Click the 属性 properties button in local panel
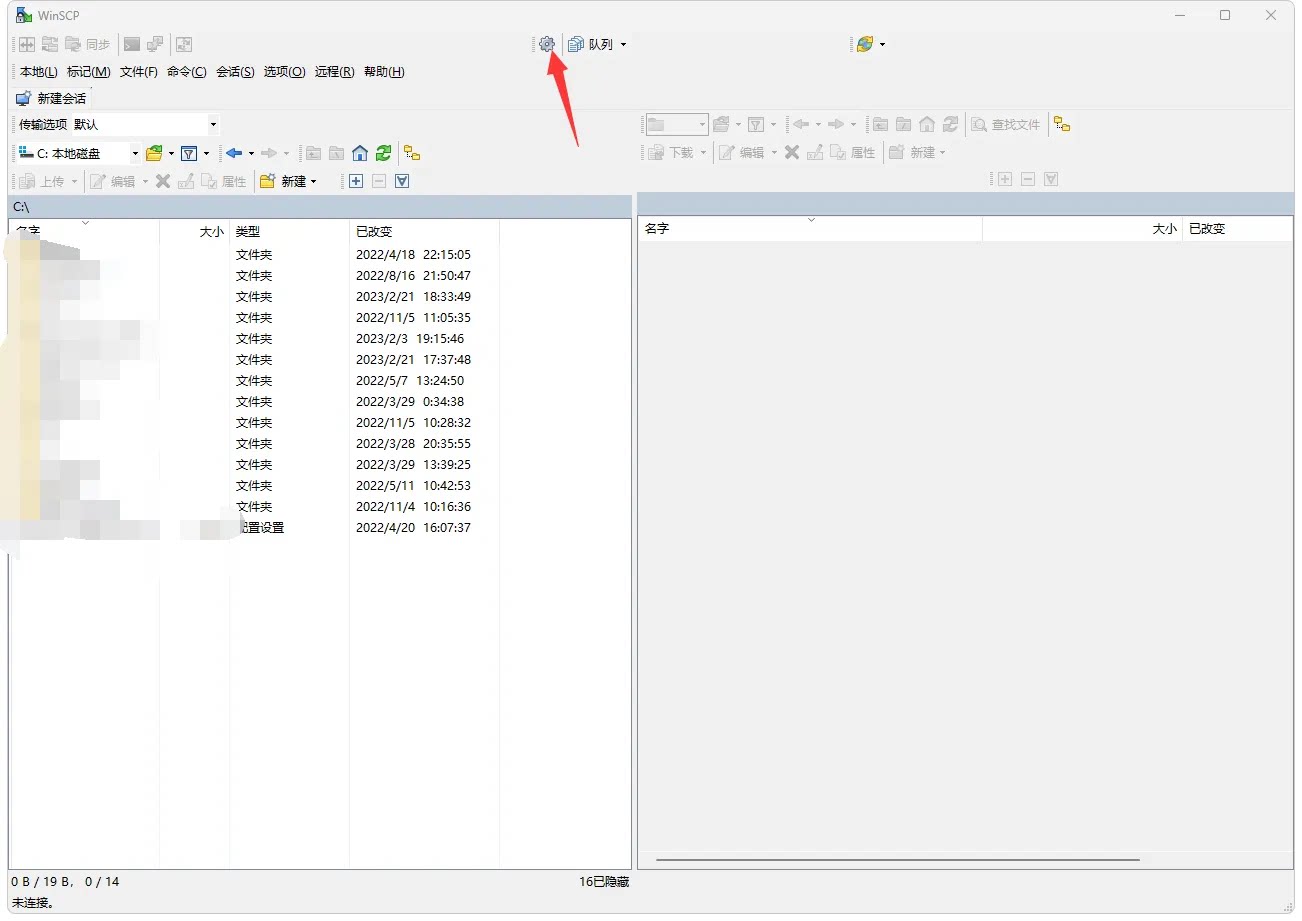Screen dimensions: 1302x921 tap(224, 181)
